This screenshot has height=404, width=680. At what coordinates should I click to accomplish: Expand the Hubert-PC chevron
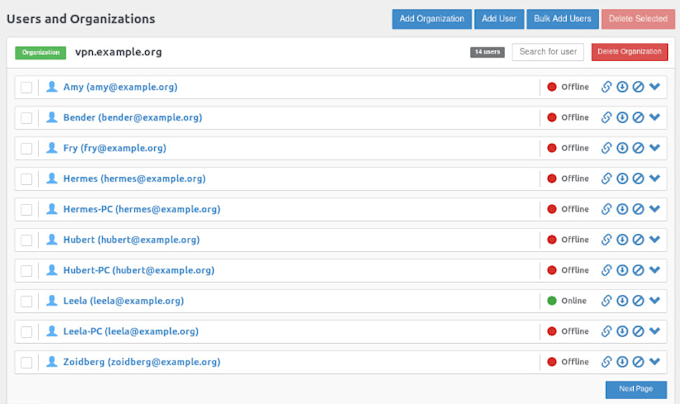coord(655,270)
